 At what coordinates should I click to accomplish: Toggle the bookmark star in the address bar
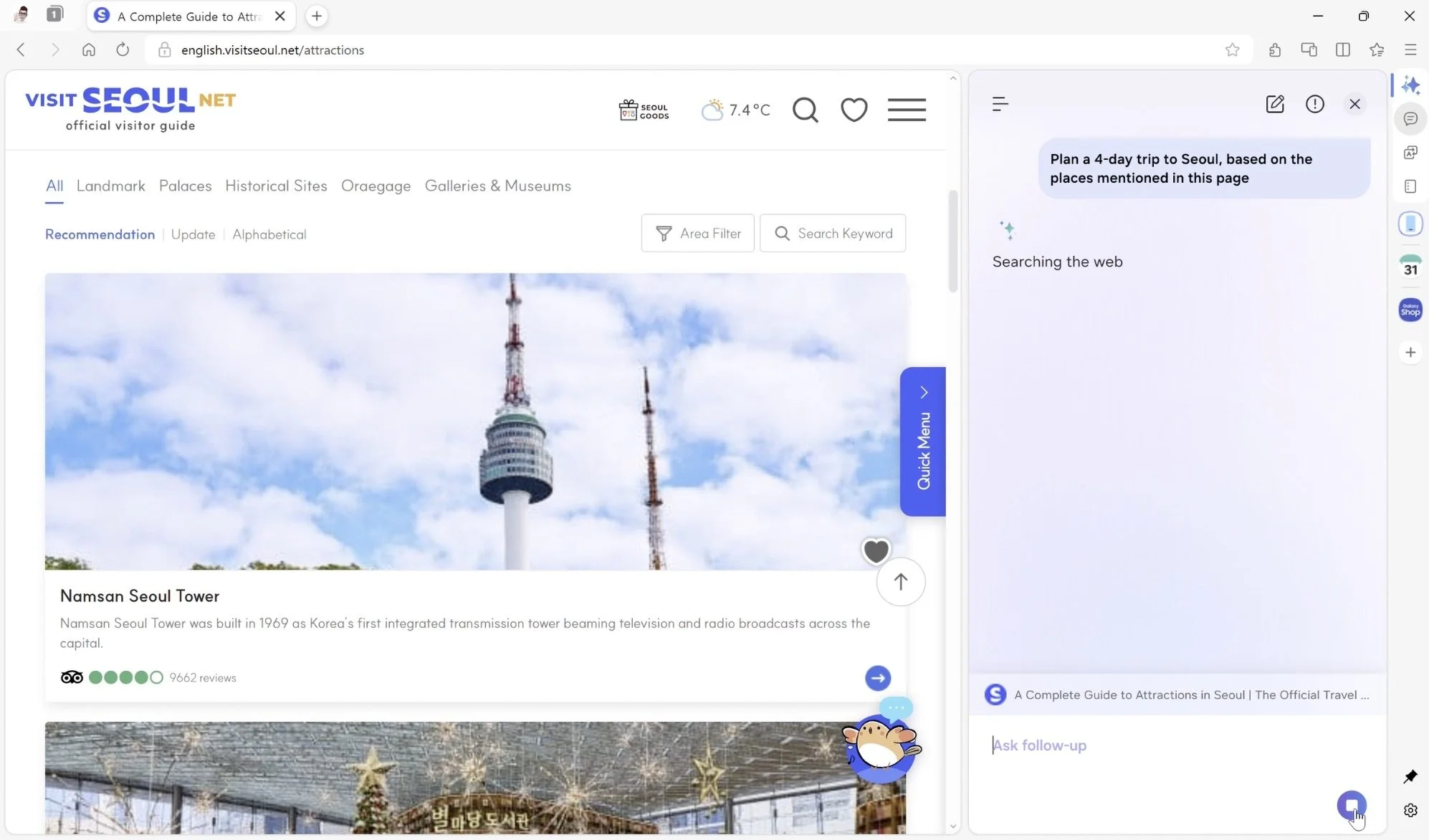coord(1233,49)
